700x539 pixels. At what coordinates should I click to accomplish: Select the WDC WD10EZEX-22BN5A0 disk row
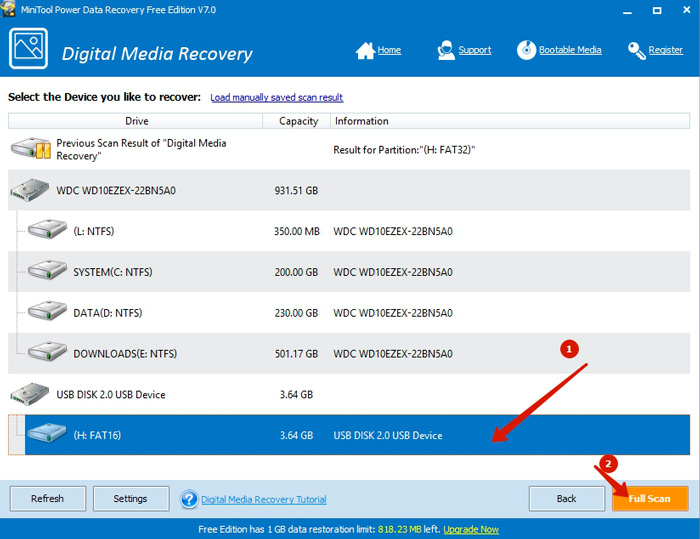click(x=349, y=190)
